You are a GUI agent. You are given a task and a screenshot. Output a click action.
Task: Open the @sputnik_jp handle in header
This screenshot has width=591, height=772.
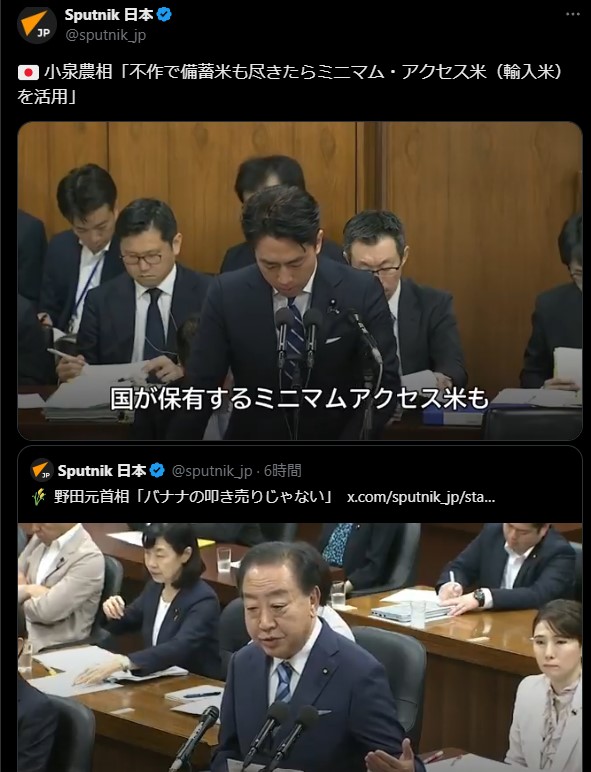(105, 35)
